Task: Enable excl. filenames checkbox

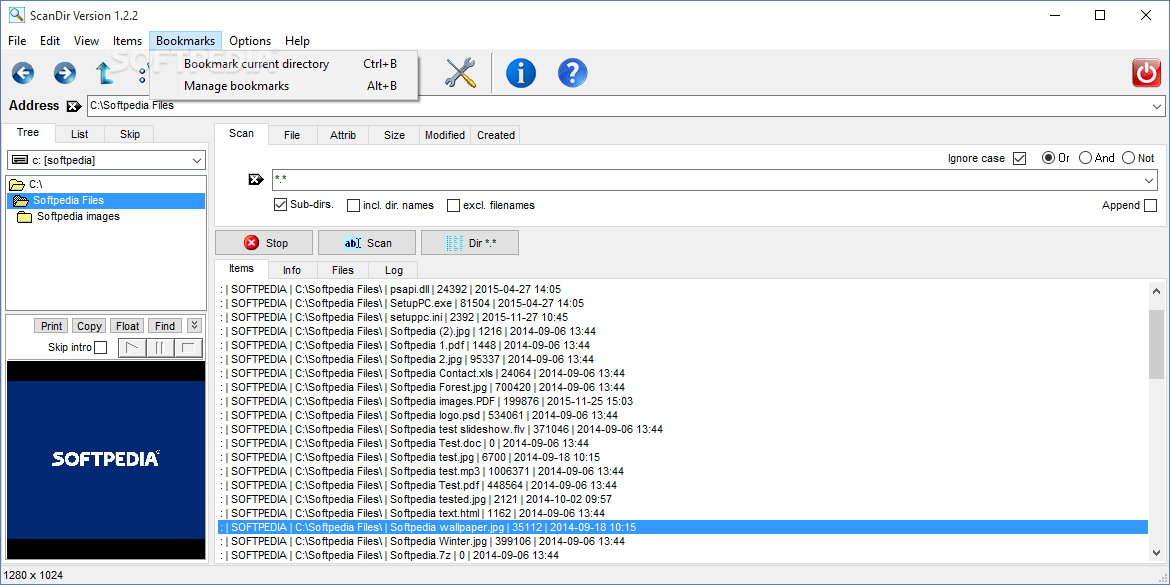Action: 453,205
